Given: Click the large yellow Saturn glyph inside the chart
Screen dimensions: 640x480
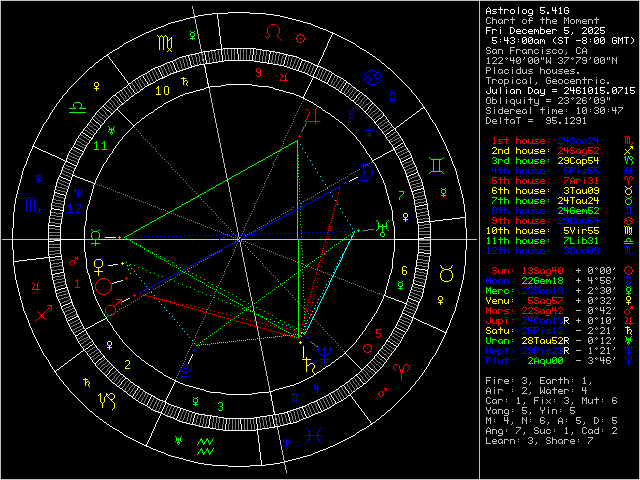Looking at the screenshot, I should pyautogui.click(x=310, y=366).
